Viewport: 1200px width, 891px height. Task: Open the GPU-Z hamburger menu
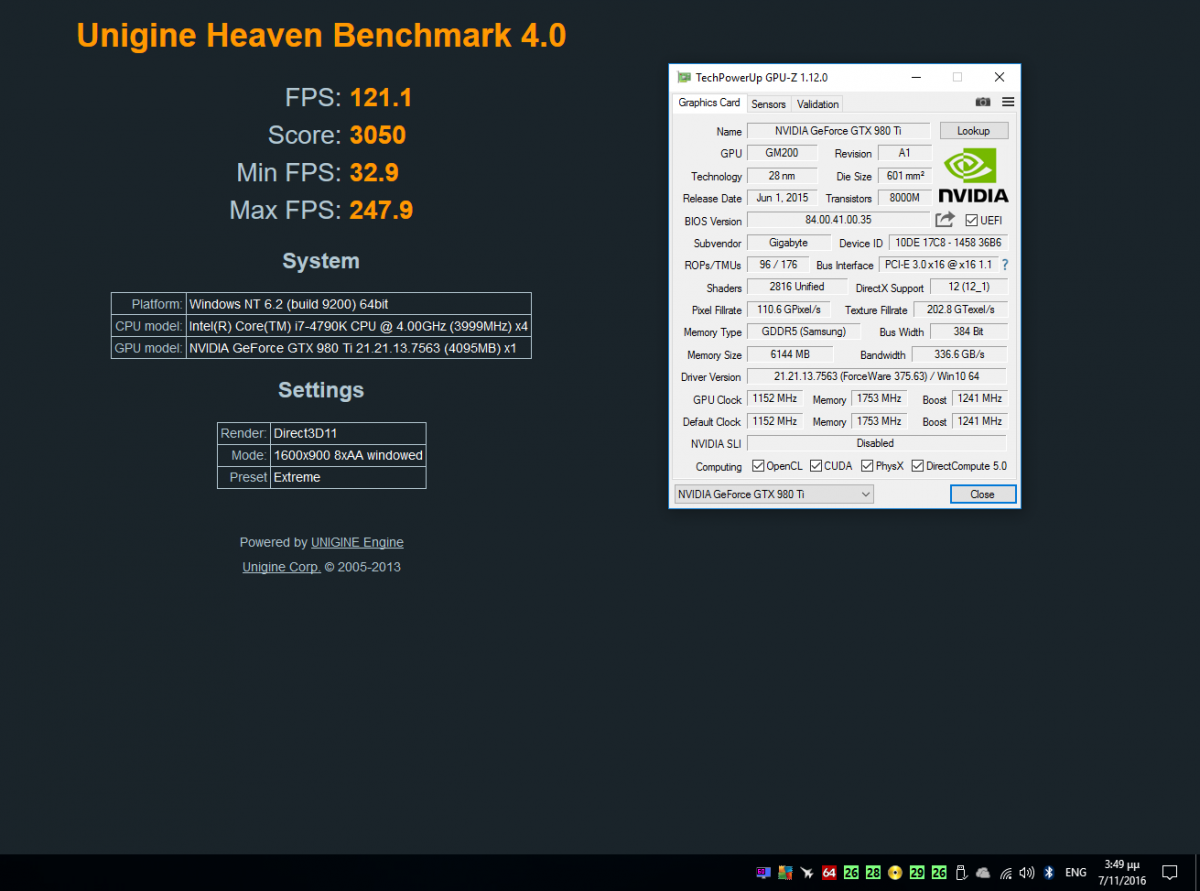(1008, 102)
